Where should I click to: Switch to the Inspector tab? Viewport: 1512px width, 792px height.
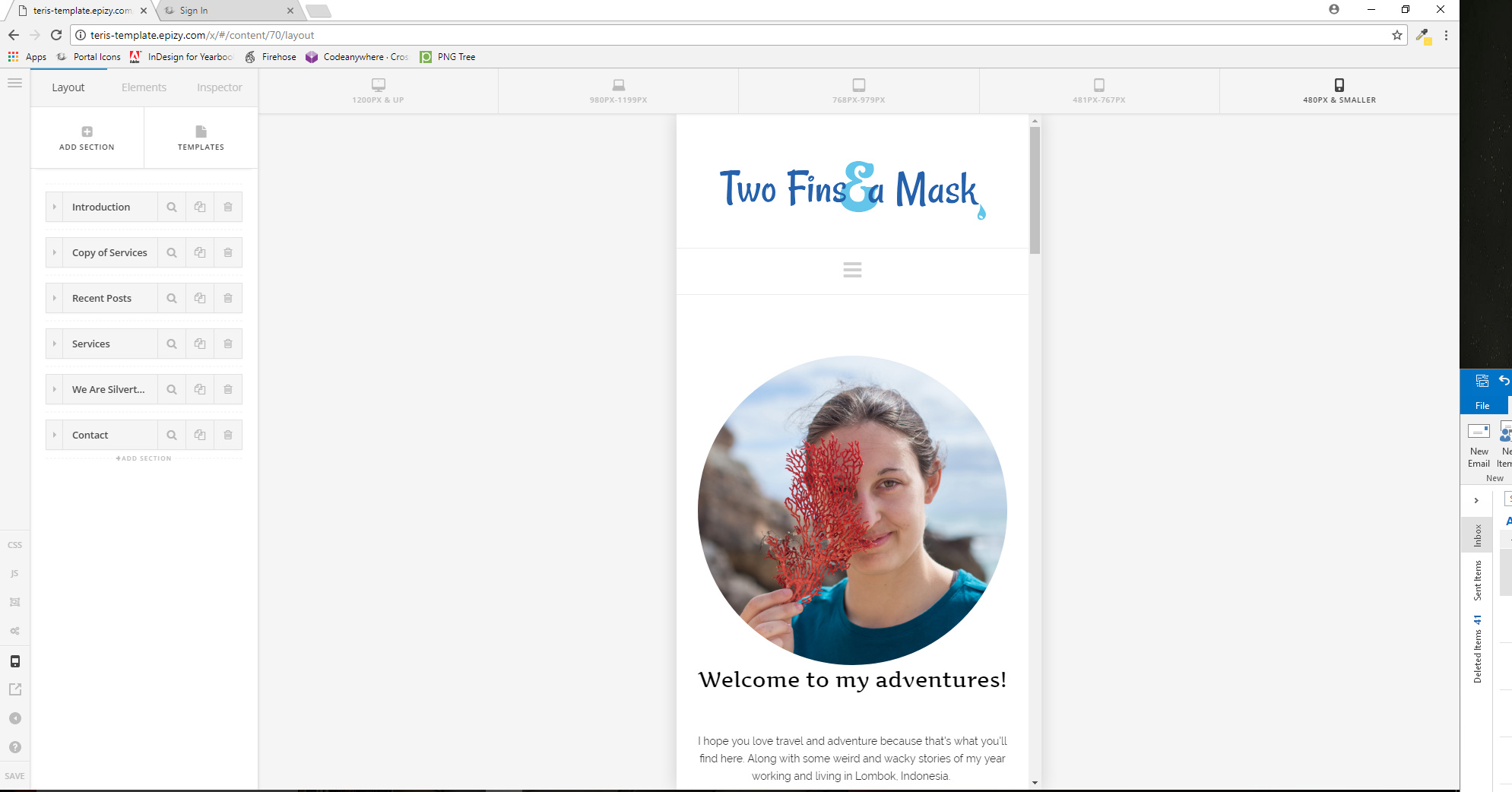(x=219, y=87)
